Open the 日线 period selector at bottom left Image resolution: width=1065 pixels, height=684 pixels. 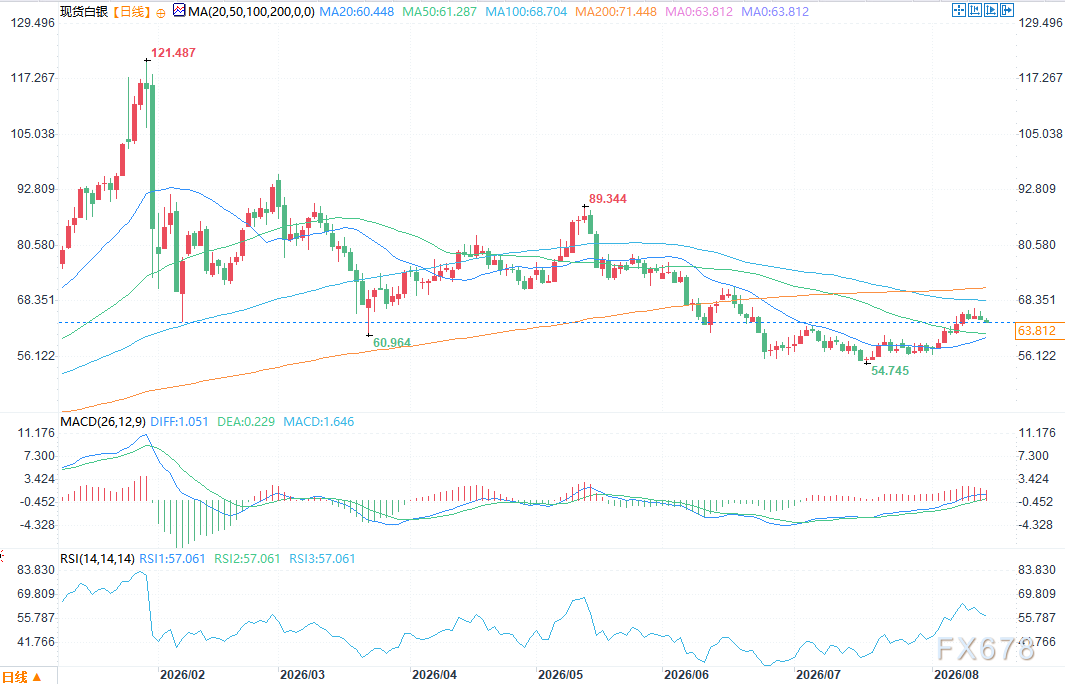[22, 677]
